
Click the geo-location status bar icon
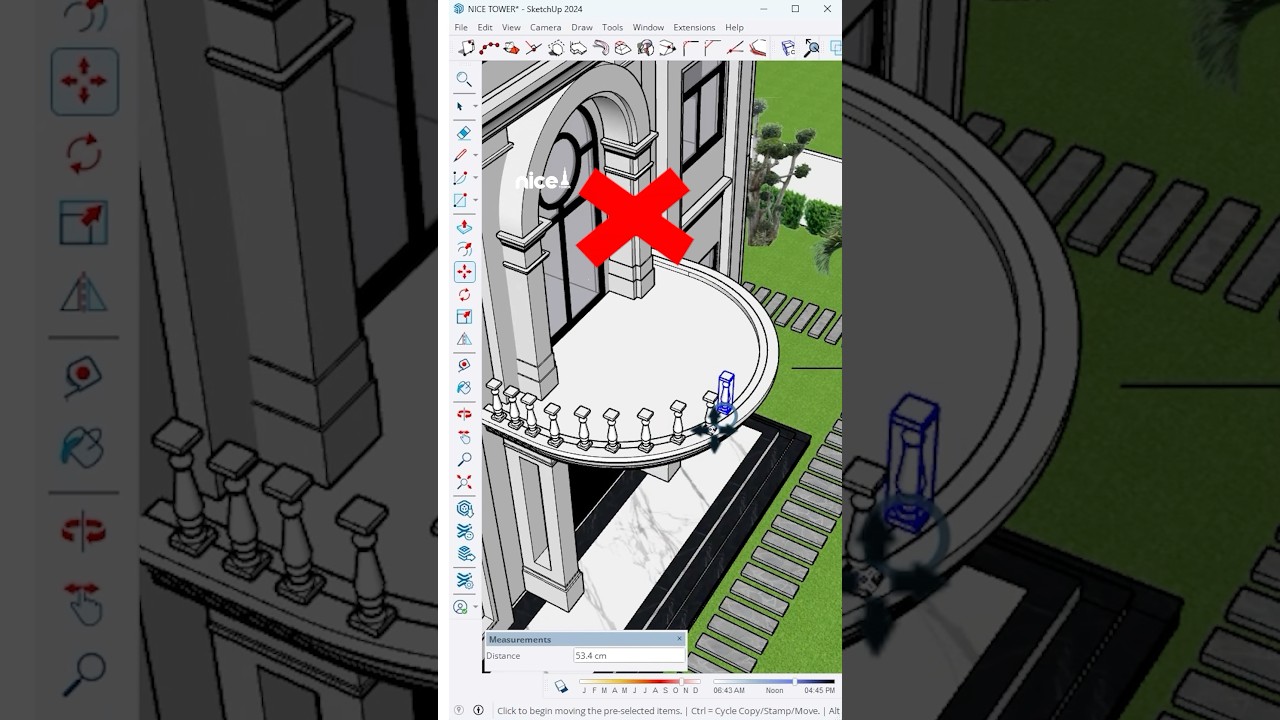tap(459, 711)
